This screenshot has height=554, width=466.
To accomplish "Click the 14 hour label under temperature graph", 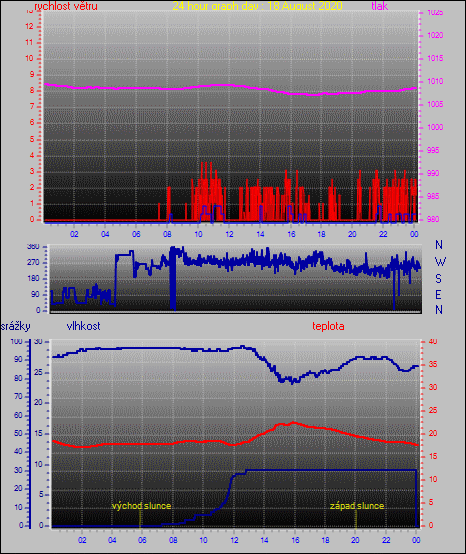I will coord(264,540).
